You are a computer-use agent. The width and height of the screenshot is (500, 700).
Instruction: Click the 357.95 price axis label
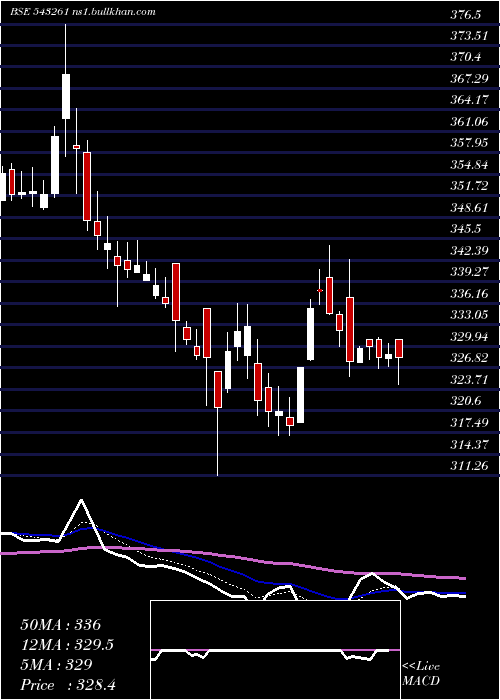click(x=469, y=143)
